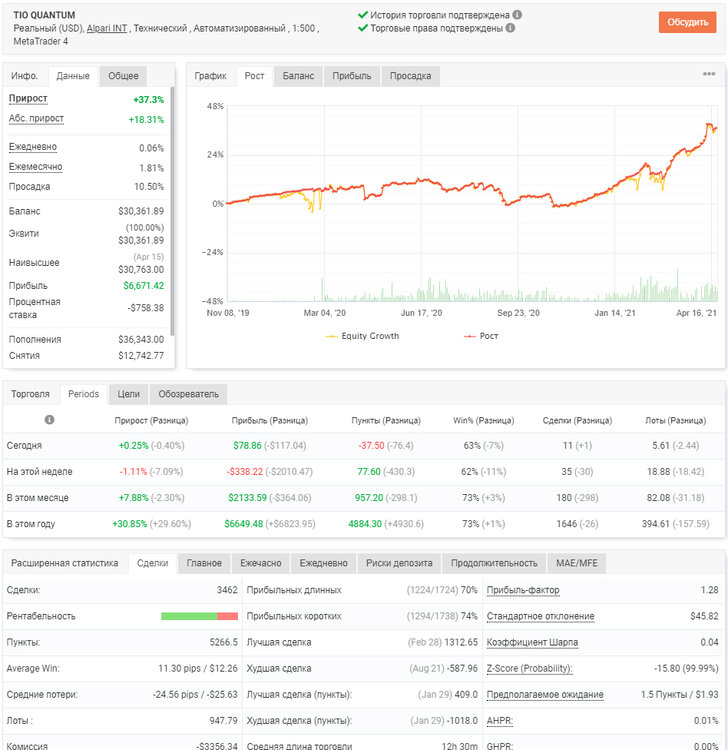This screenshot has width=728, height=750.
Task: Toggle the Equity Growth legend series
Action: (362, 336)
